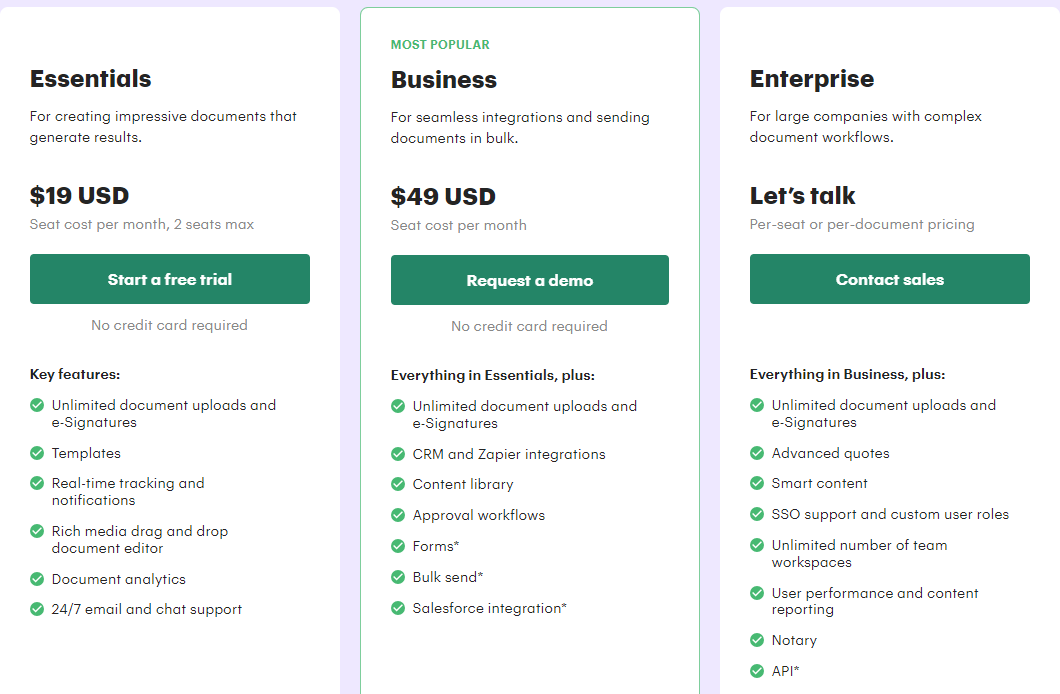Click the 'Request a demo' button
The image size is (1060, 694).
(529, 279)
